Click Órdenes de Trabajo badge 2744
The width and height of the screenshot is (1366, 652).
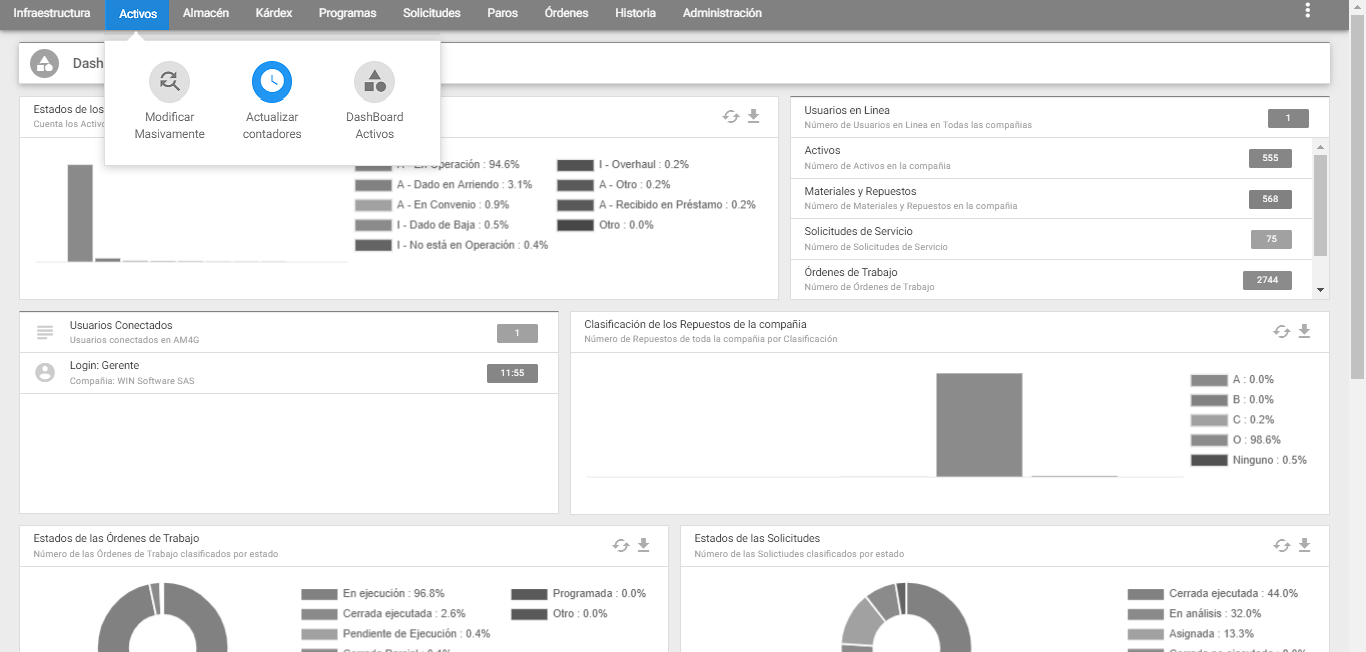pyautogui.click(x=1267, y=280)
